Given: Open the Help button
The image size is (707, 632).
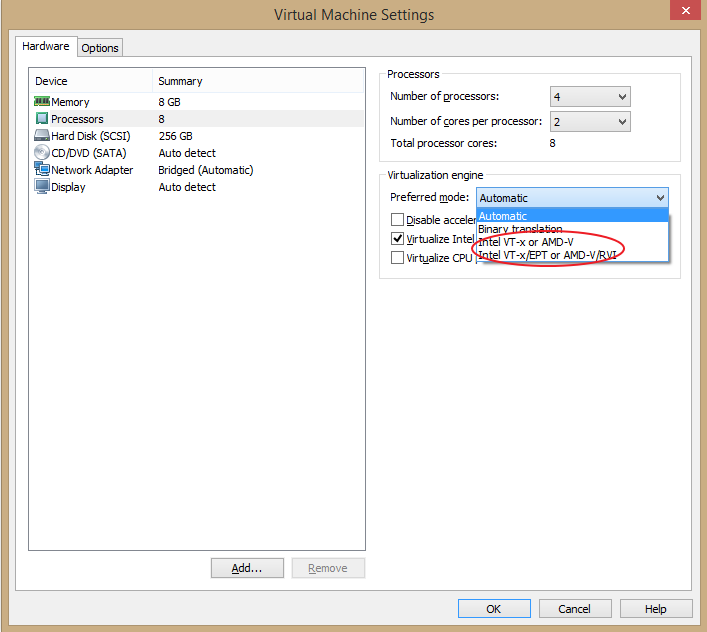Looking at the screenshot, I should point(656,609).
